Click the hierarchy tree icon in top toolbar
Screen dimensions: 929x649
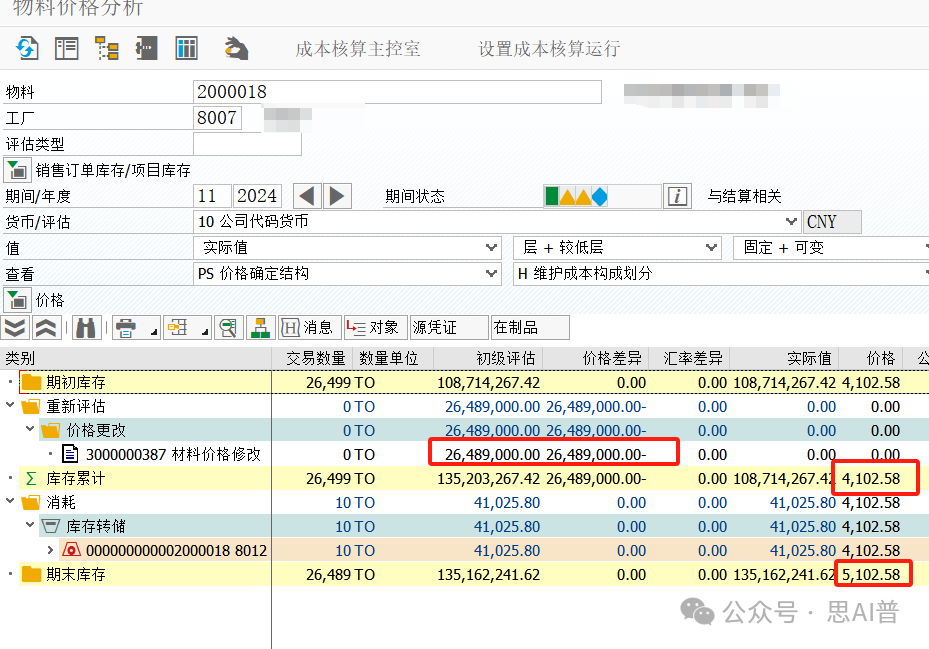(x=106, y=48)
